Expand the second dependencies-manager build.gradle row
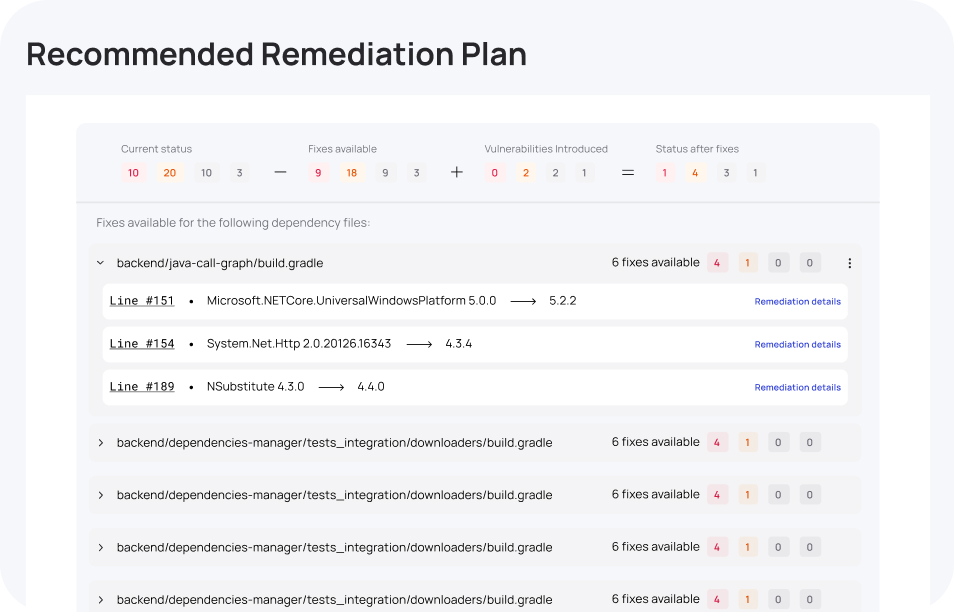 (x=100, y=495)
